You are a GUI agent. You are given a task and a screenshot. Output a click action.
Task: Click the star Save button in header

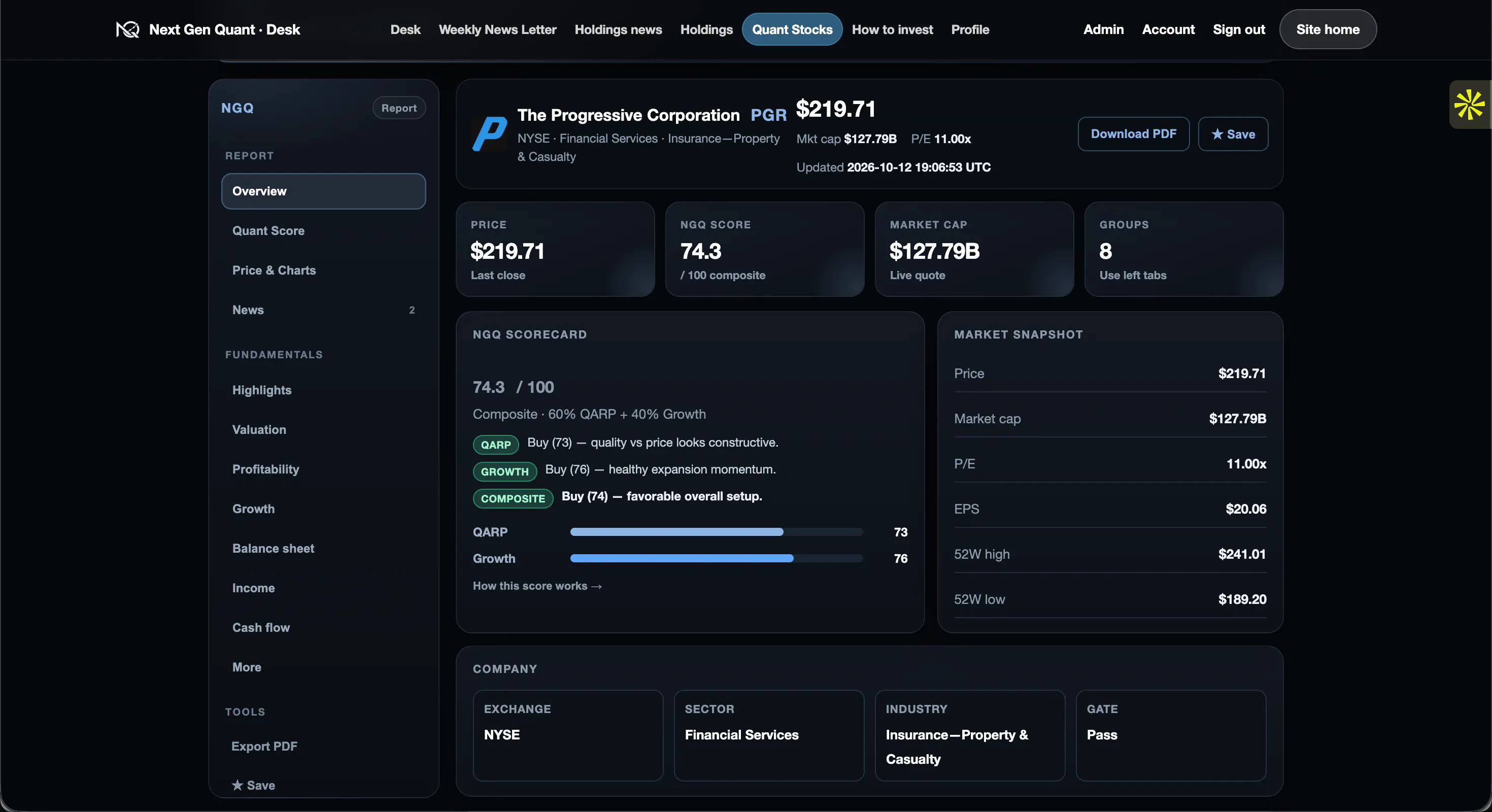coord(1233,134)
